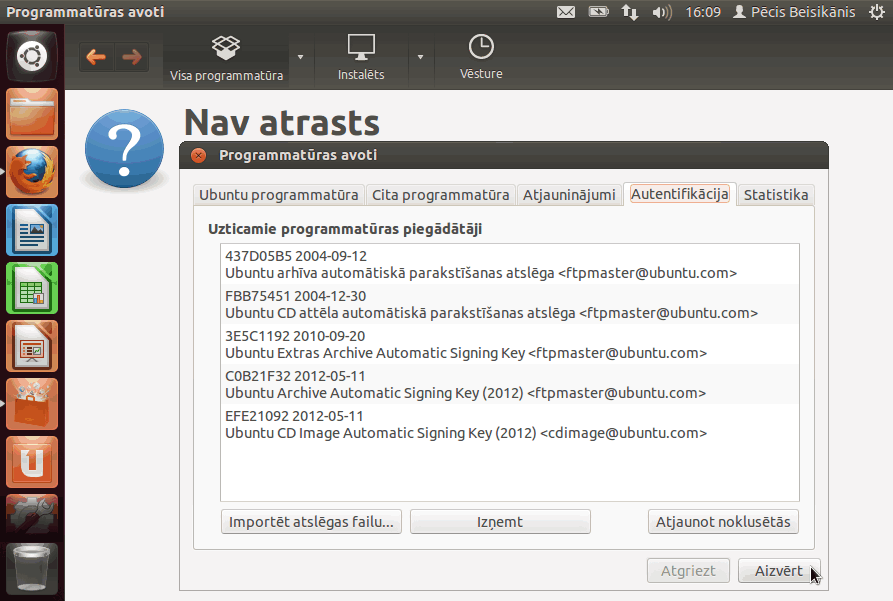Launch LibreOffice Writer from the launcher
This screenshot has width=893, height=601.
click(32, 230)
